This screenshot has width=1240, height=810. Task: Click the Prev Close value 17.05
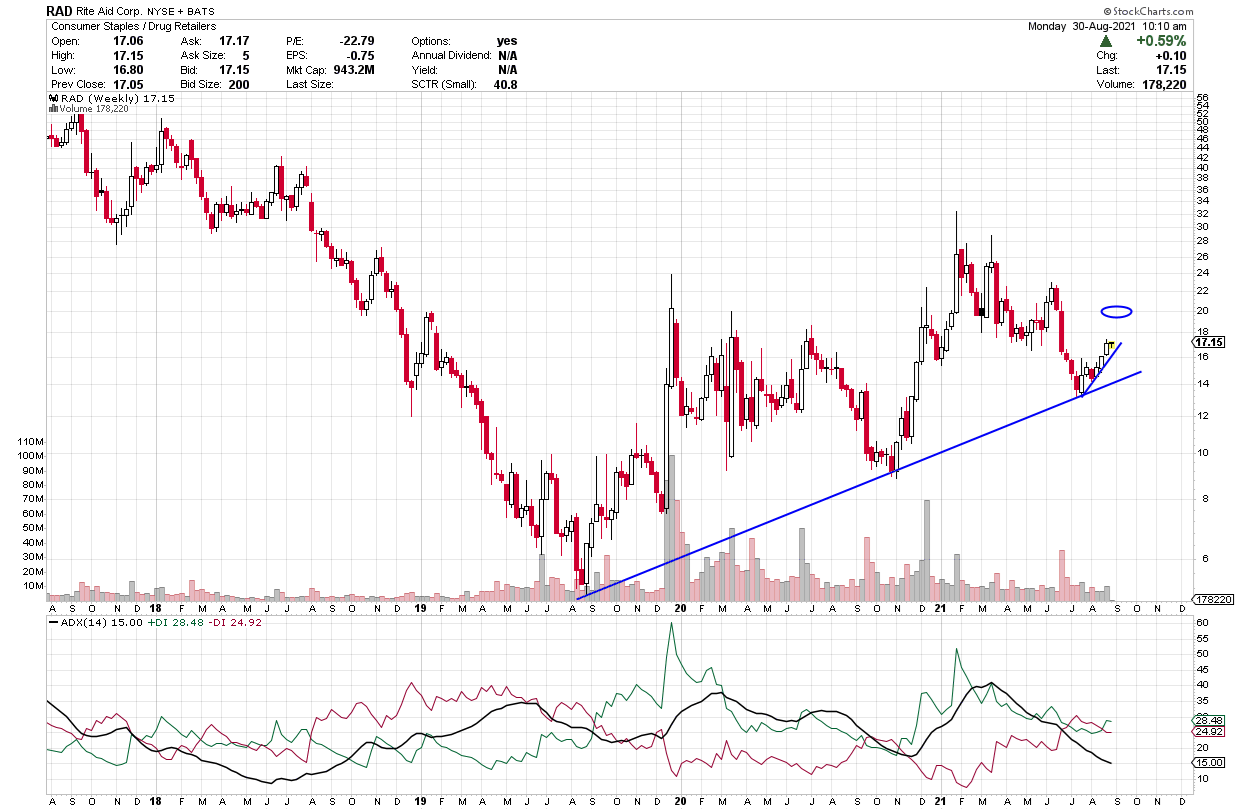click(130, 85)
